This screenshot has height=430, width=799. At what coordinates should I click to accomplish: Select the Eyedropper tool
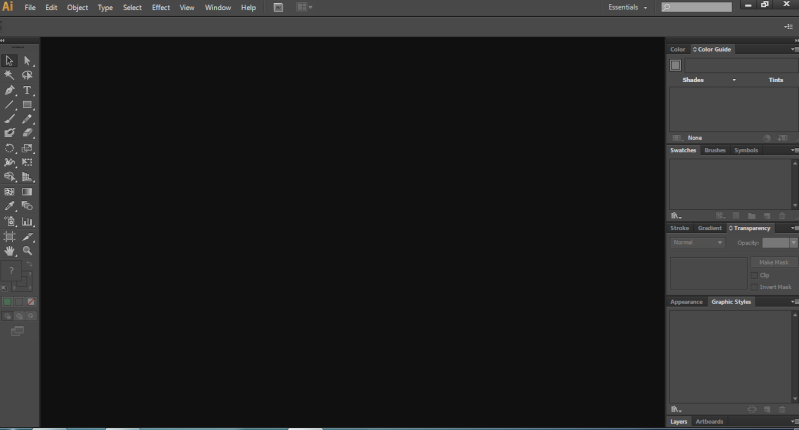coord(9,206)
